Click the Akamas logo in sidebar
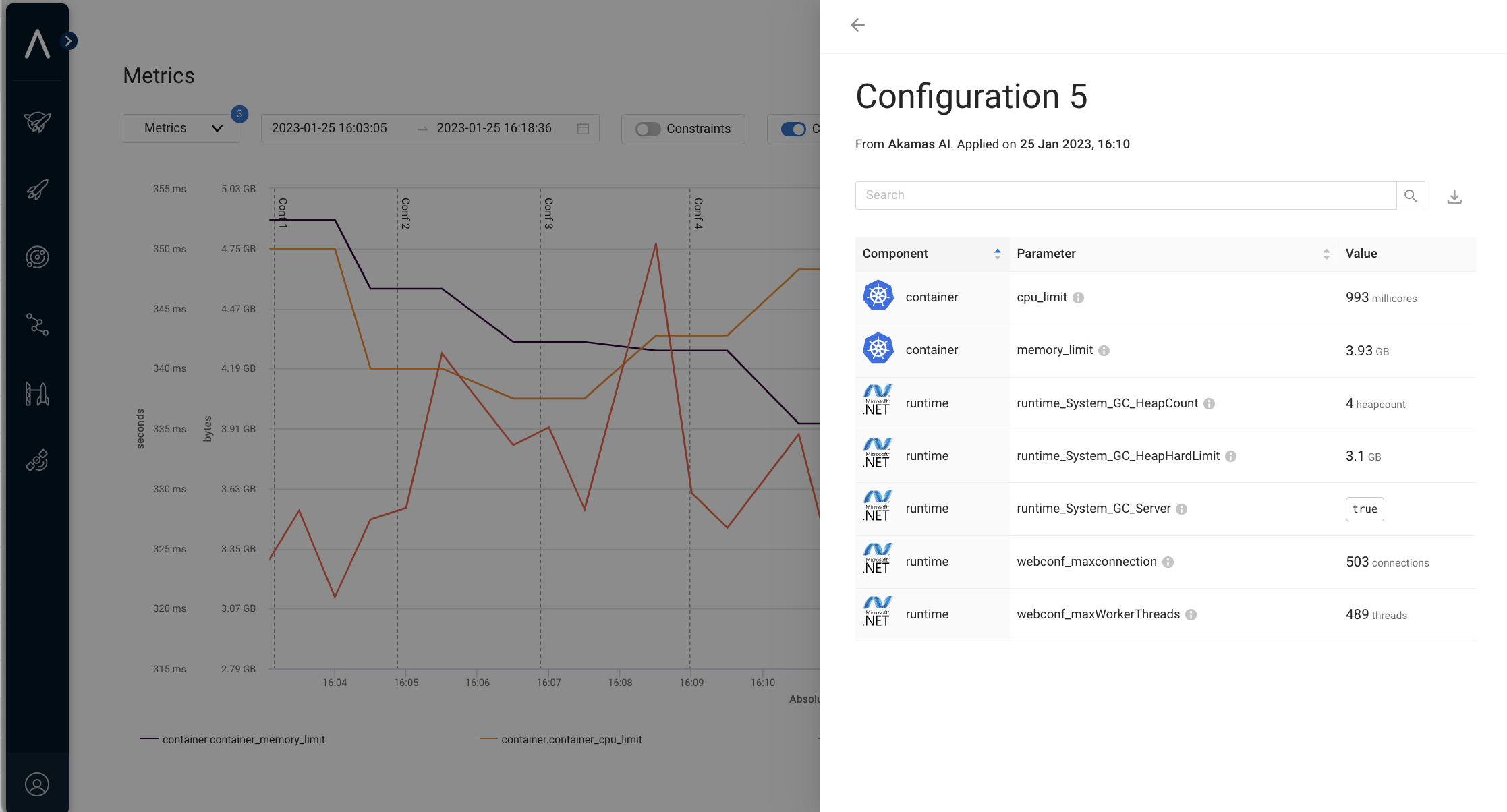The image size is (1507, 812). pos(37,45)
